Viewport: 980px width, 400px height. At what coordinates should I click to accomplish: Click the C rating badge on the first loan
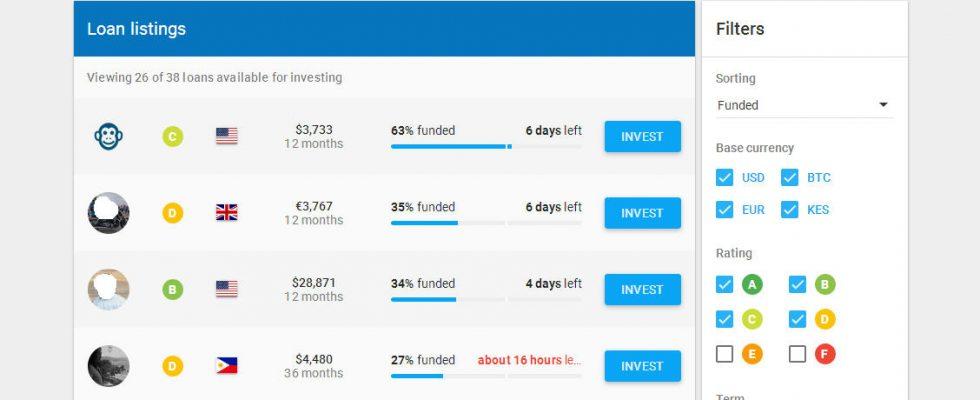pyautogui.click(x=172, y=136)
